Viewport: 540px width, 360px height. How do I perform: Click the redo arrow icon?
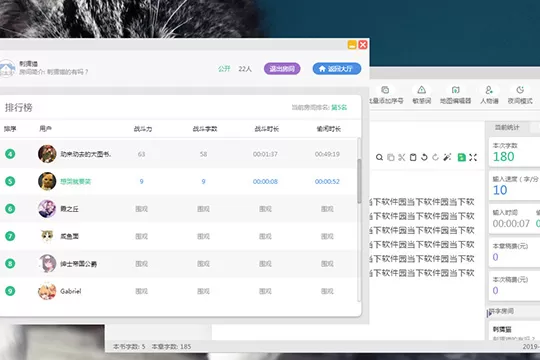pos(436,157)
